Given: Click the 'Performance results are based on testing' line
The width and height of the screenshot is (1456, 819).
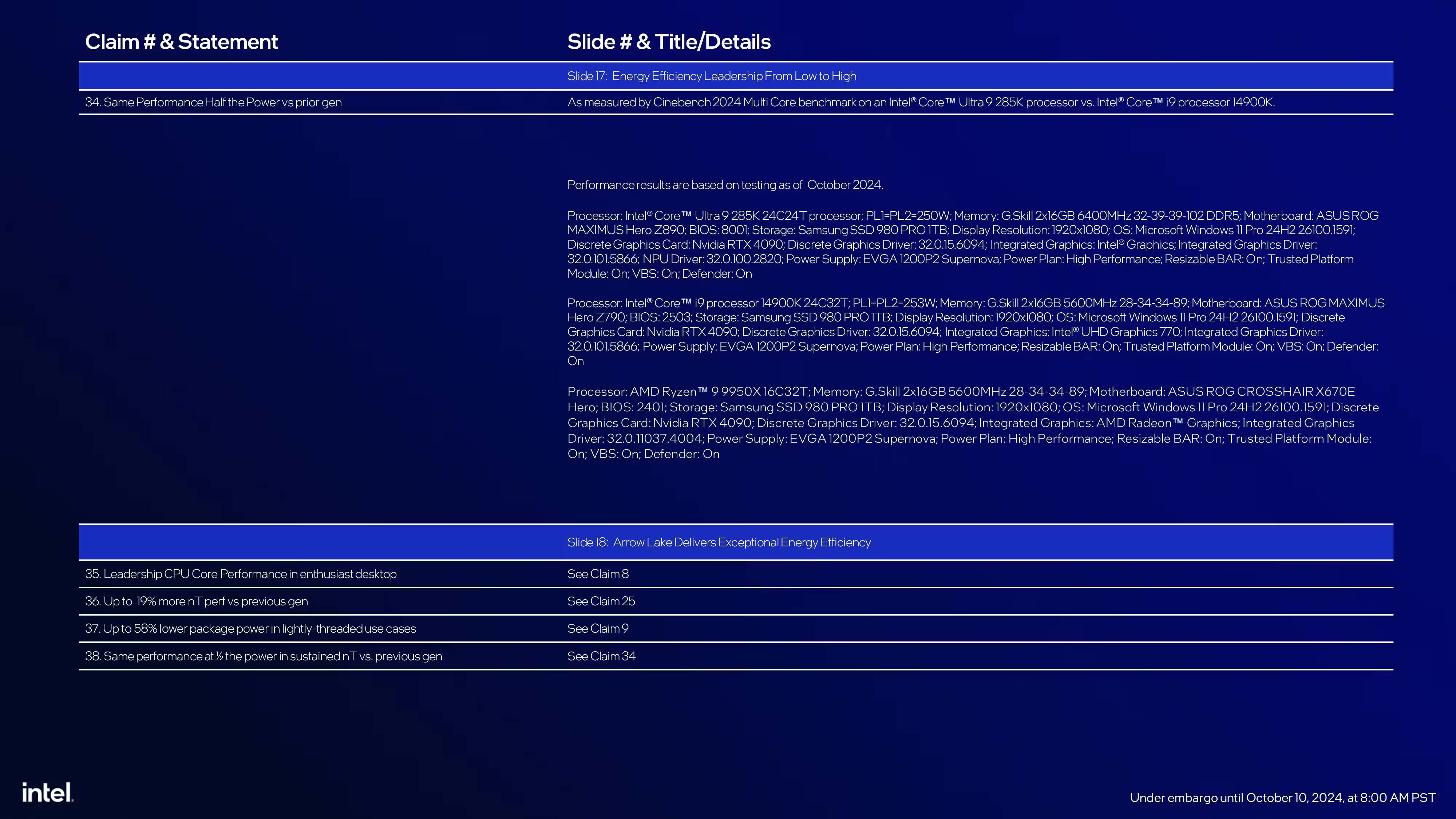Looking at the screenshot, I should click(x=725, y=185).
